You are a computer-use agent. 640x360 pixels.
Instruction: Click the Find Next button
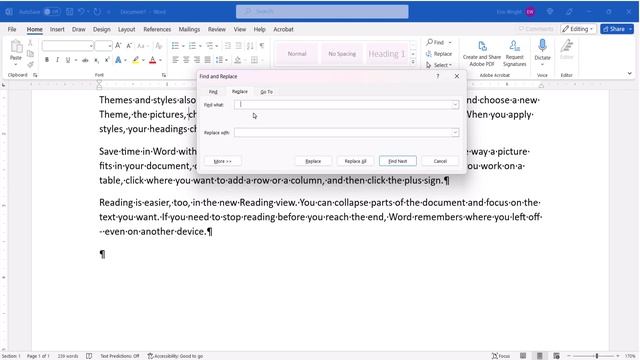click(398, 161)
